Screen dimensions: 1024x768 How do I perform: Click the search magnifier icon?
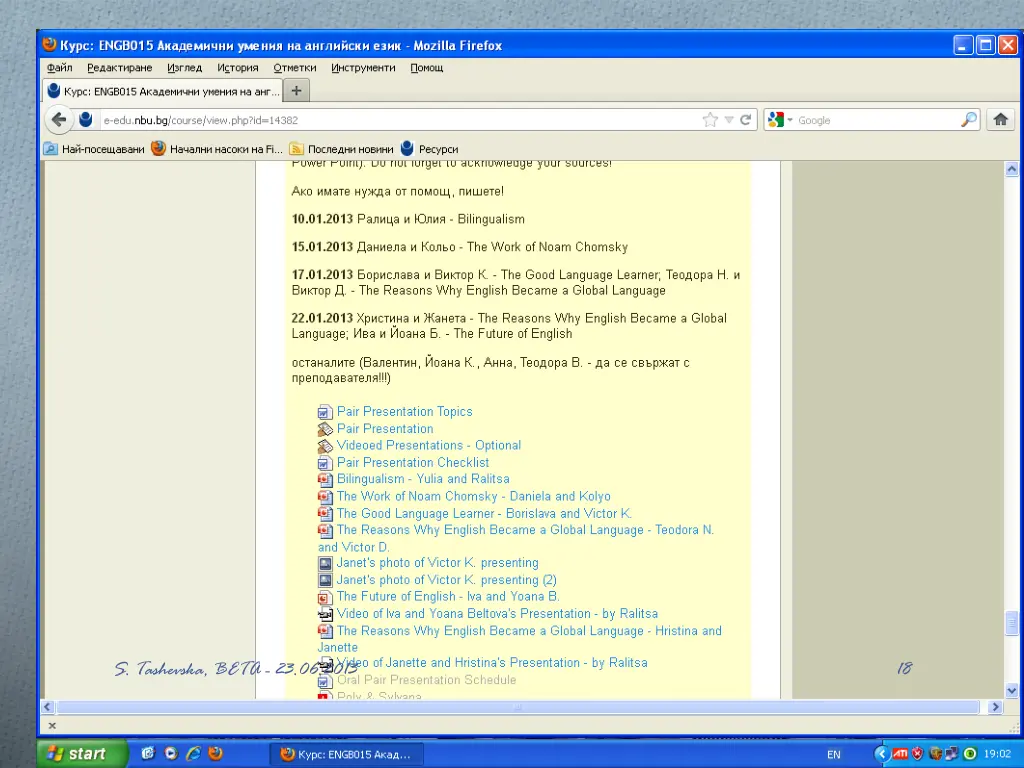click(969, 120)
